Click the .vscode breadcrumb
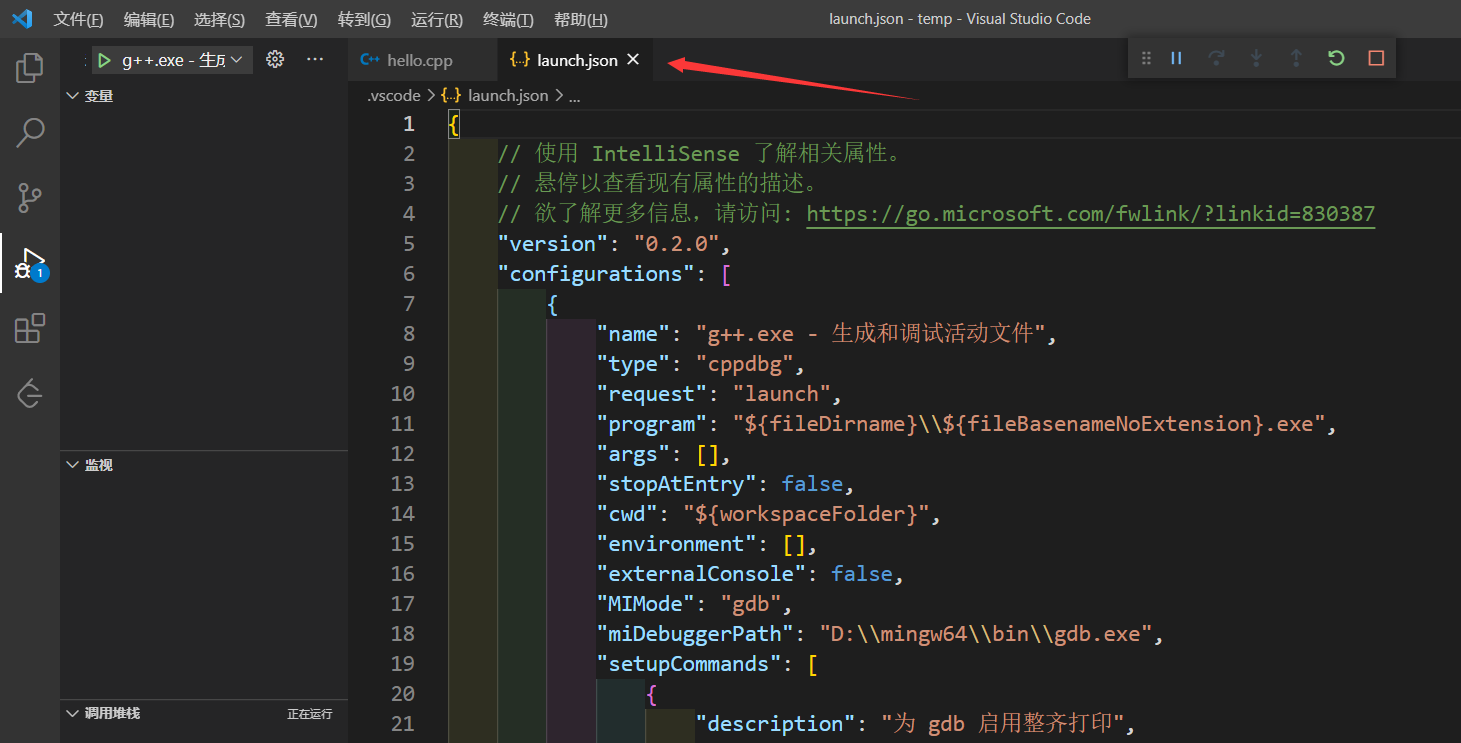The image size is (1461, 743). click(393, 96)
